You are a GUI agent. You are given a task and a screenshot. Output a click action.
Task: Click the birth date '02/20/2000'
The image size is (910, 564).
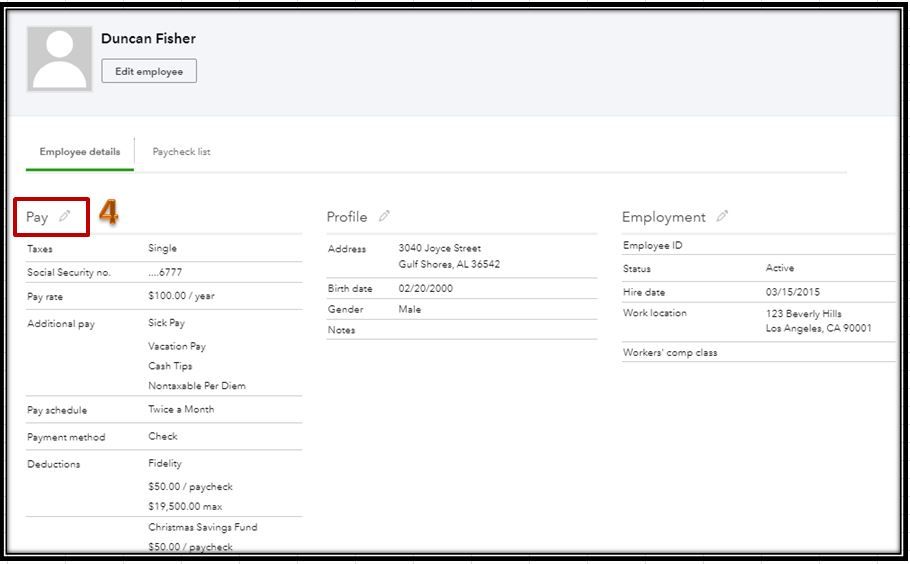pos(425,288)
